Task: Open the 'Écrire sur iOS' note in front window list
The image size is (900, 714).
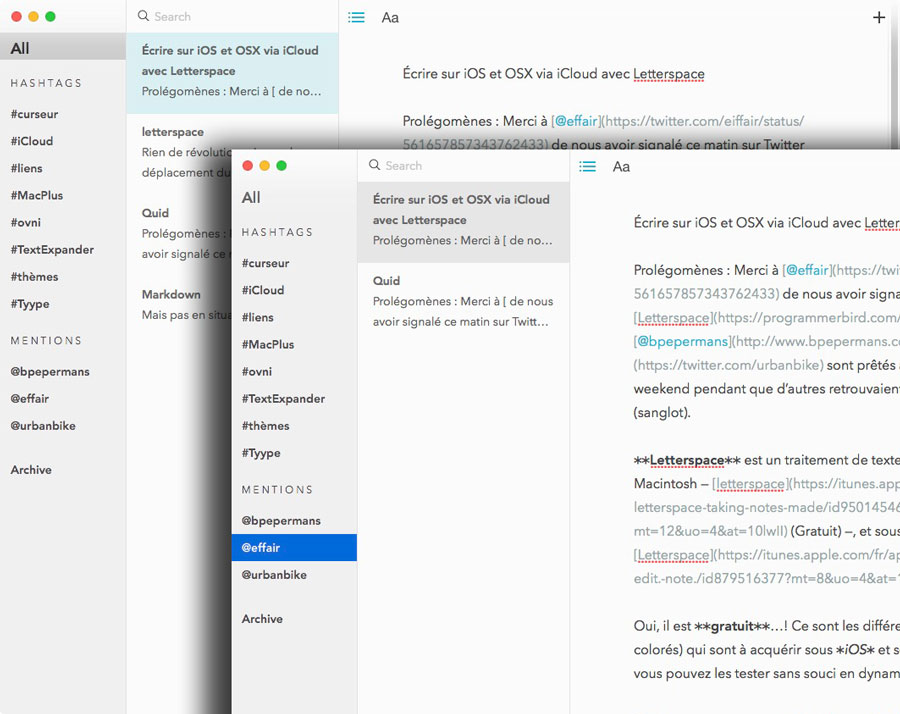Action: point(463,222)
